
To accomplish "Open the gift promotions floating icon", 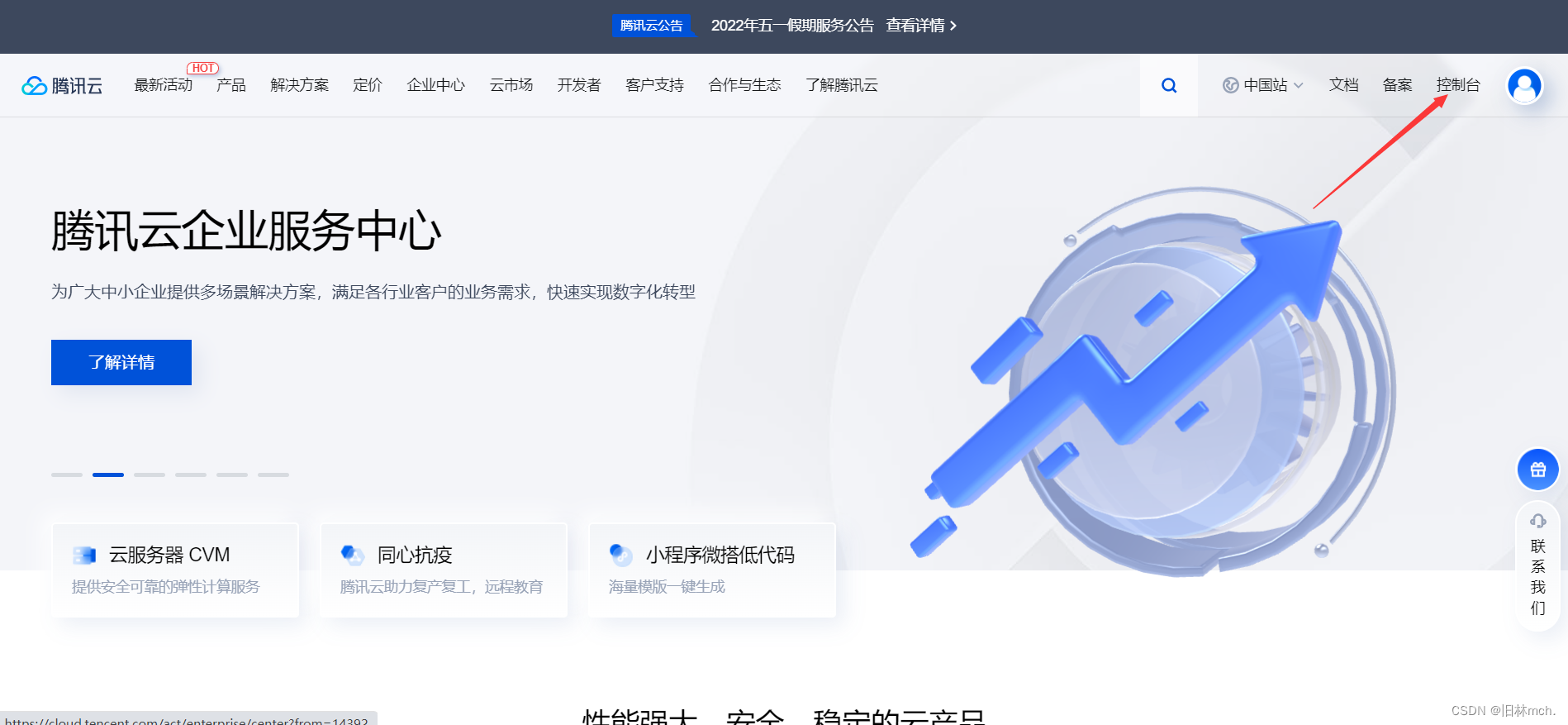I will [x=1538, y=470].
